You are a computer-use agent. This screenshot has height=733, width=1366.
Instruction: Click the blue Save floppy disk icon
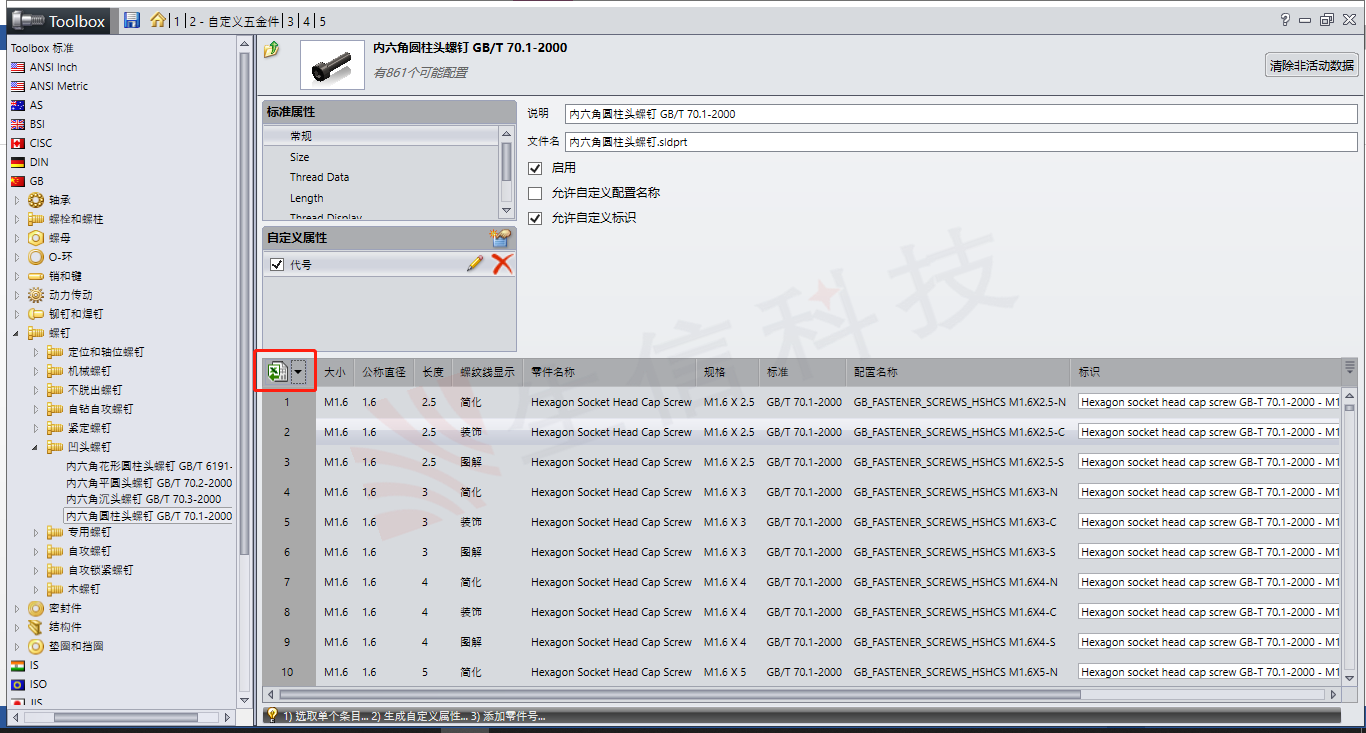(x=132, y=20)
